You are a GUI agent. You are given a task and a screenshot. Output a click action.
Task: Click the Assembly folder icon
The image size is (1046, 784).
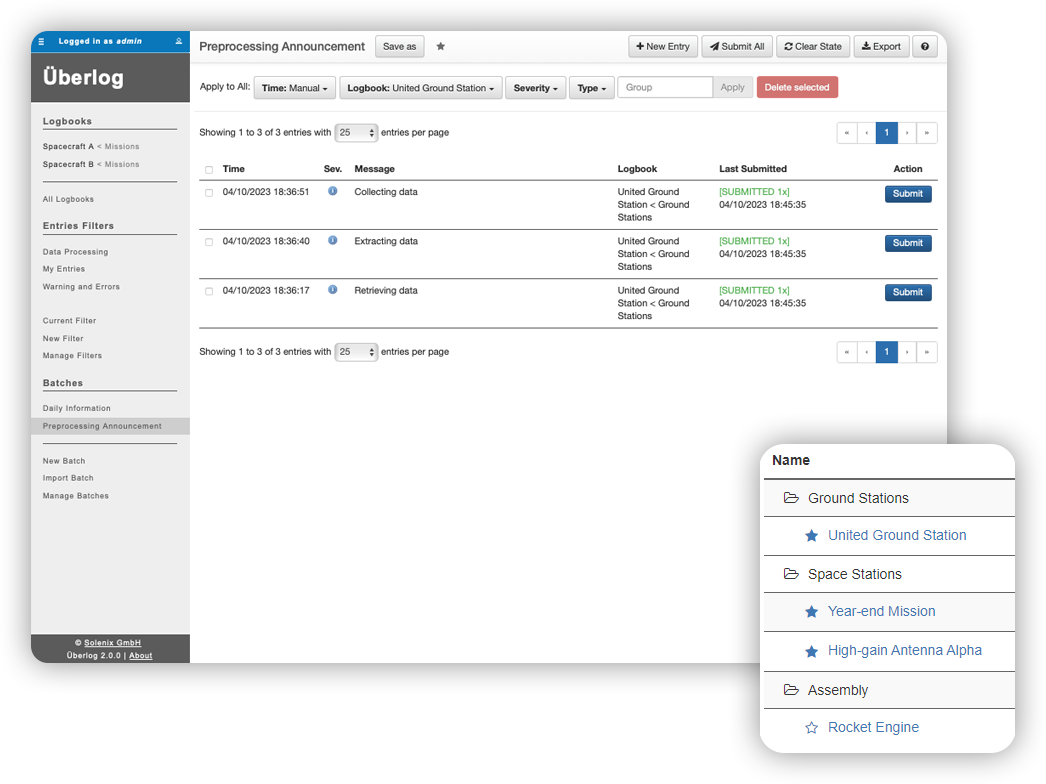tap(791, 690)
